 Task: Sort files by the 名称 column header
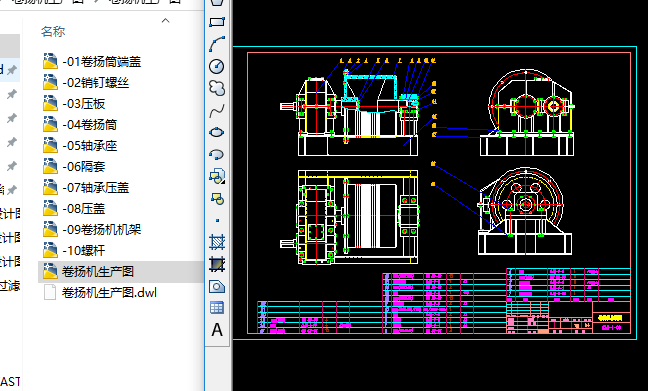coord(53,31)
